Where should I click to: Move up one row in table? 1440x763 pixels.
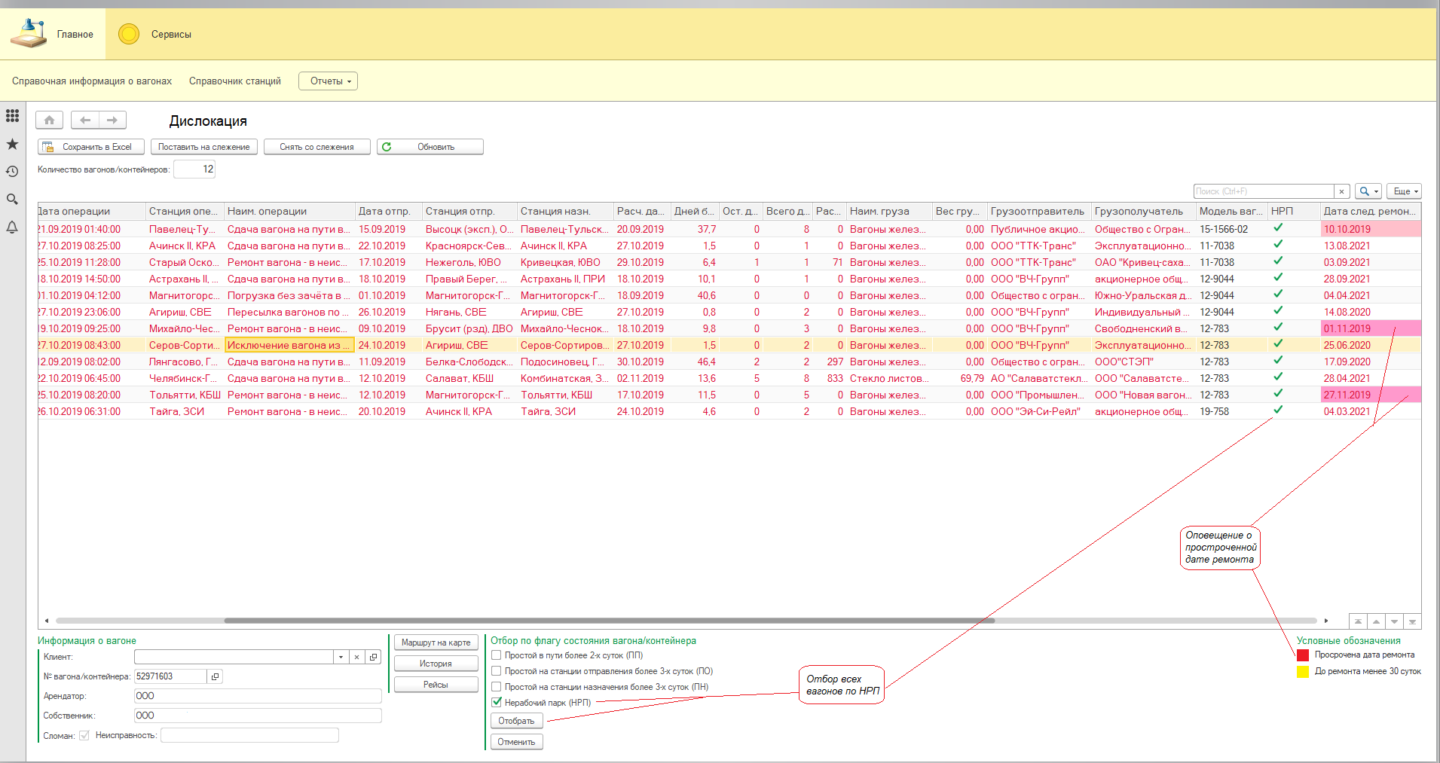[x=1376, y=621]
